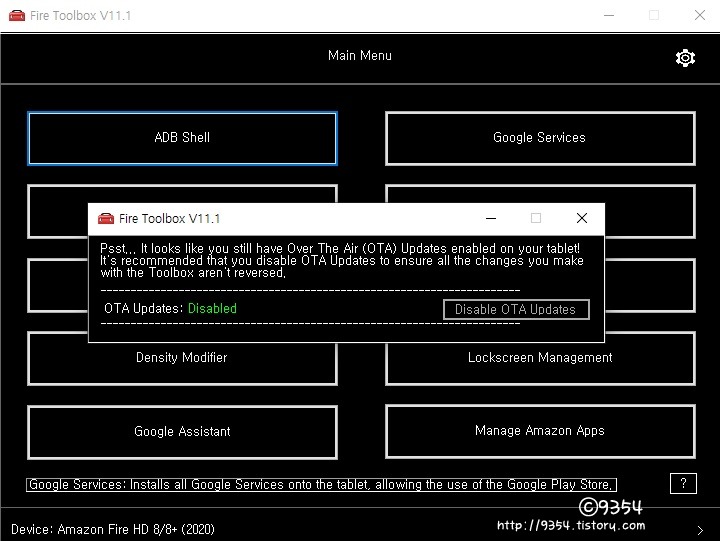Viewport: 720px width, 541px height.
Task: Click the 'OTA Updates:' label
Action: tap(144, 308)
